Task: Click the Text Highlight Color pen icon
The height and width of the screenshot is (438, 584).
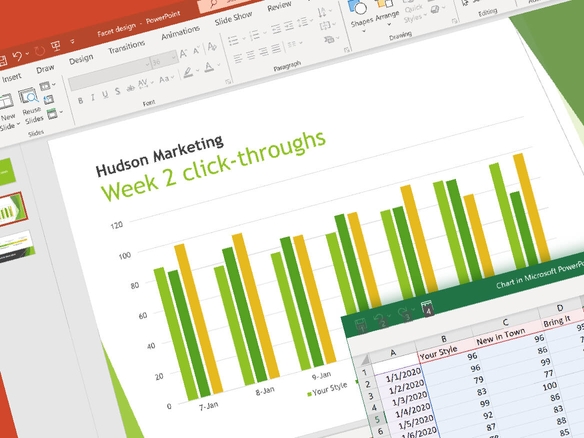Action: [x=188, y=72]
